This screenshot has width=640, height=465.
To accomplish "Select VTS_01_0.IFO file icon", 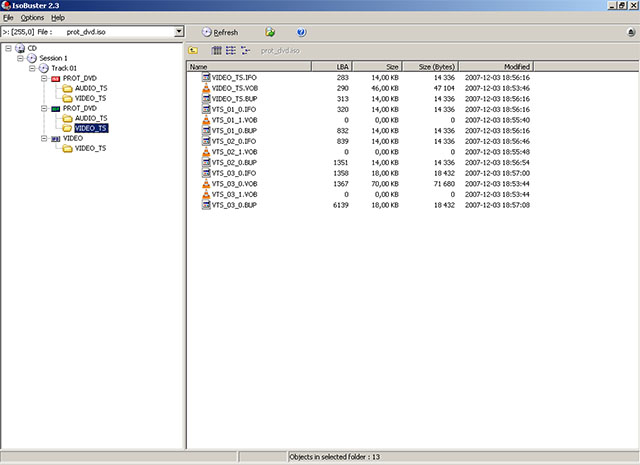I will point(206,109).
